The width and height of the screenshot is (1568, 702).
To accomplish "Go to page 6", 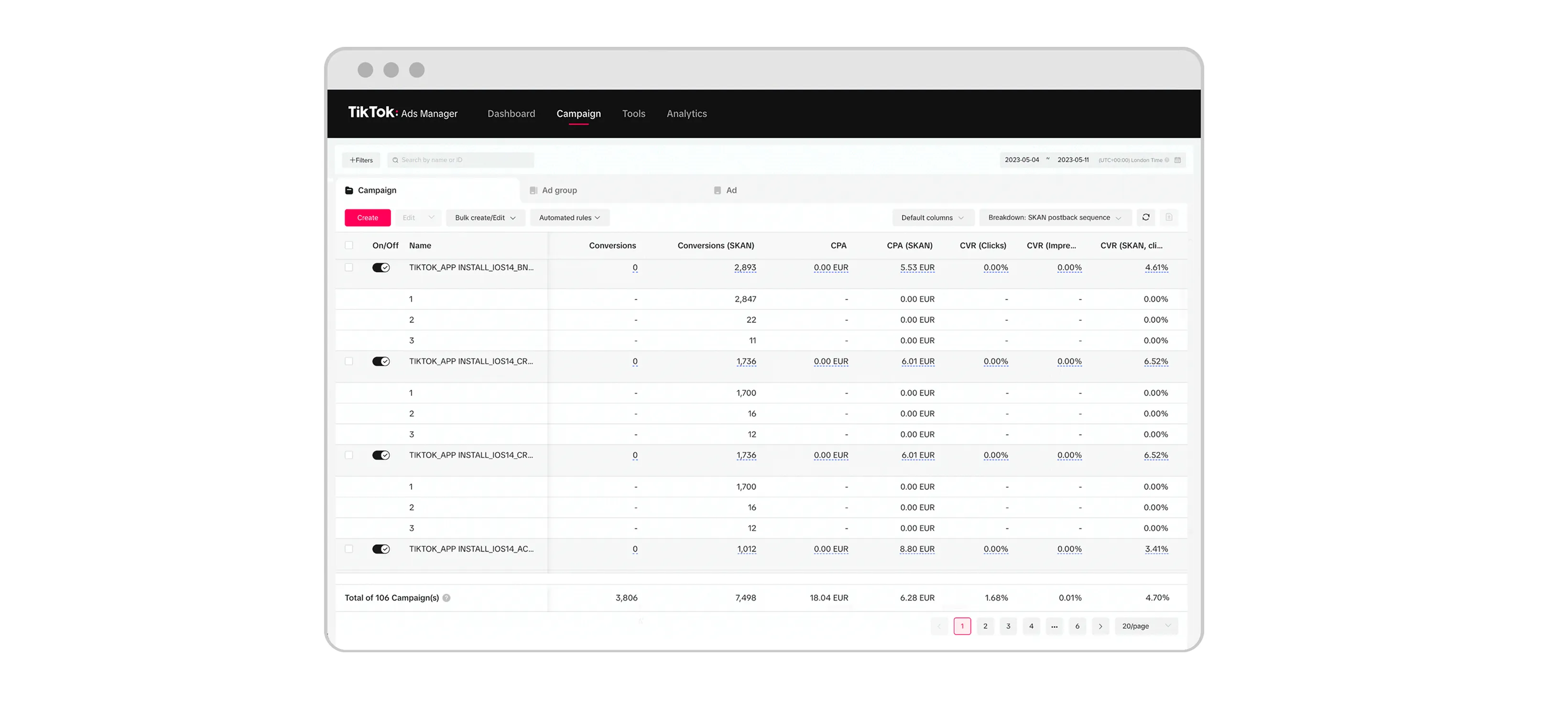I will 1078,626.
